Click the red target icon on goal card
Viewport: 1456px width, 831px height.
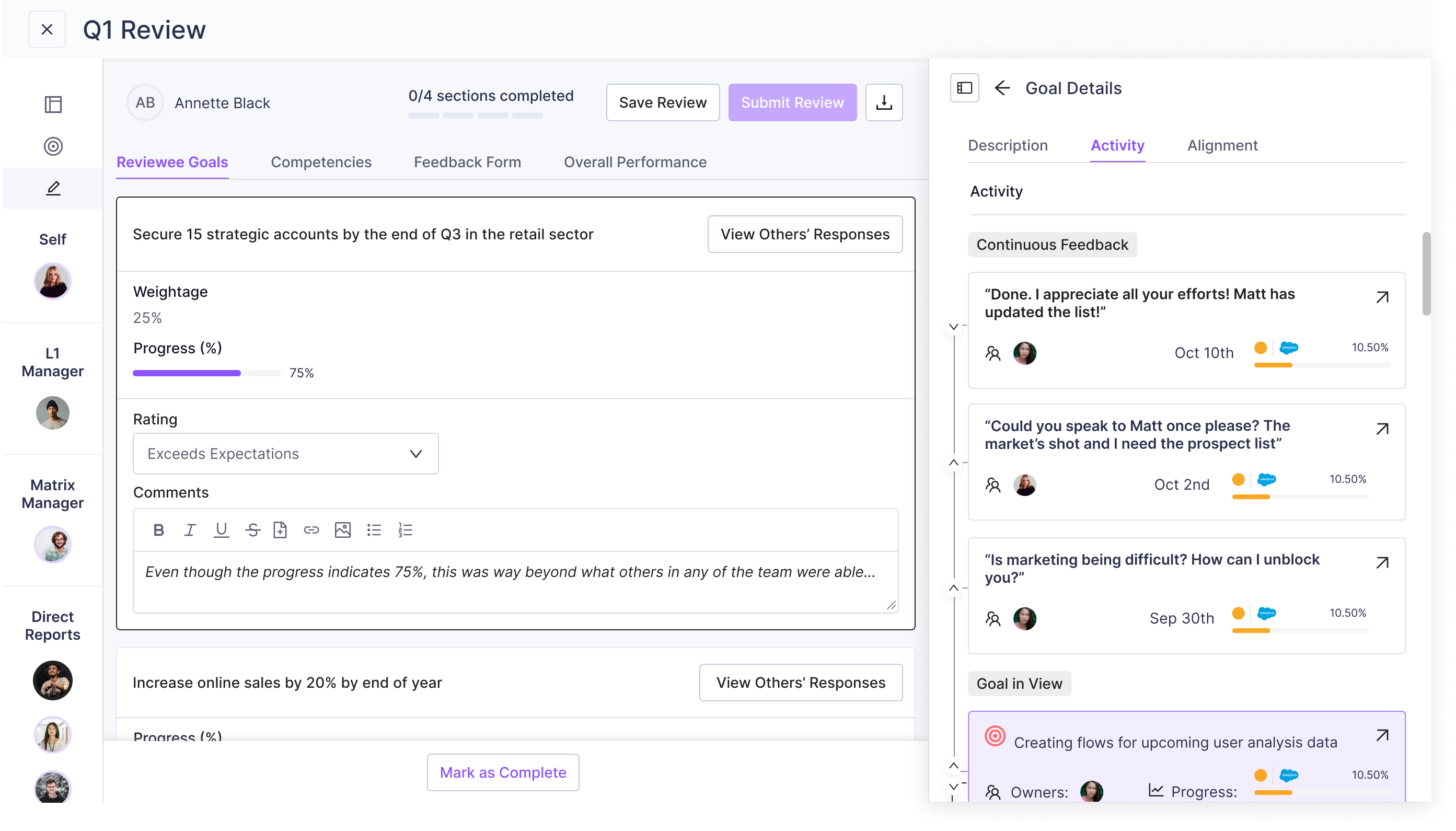[995, 736]
